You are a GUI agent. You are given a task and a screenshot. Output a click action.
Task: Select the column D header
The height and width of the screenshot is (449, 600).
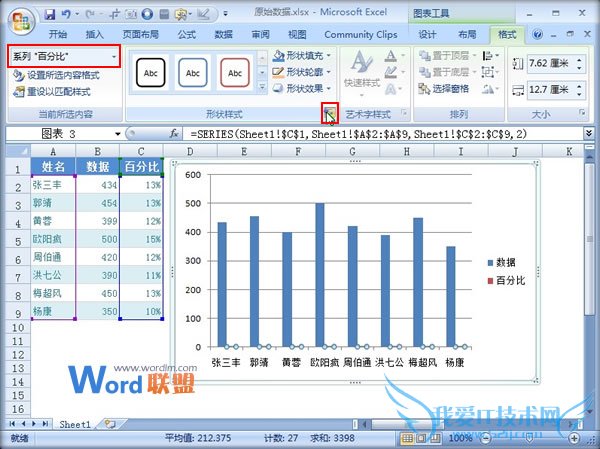190,151
